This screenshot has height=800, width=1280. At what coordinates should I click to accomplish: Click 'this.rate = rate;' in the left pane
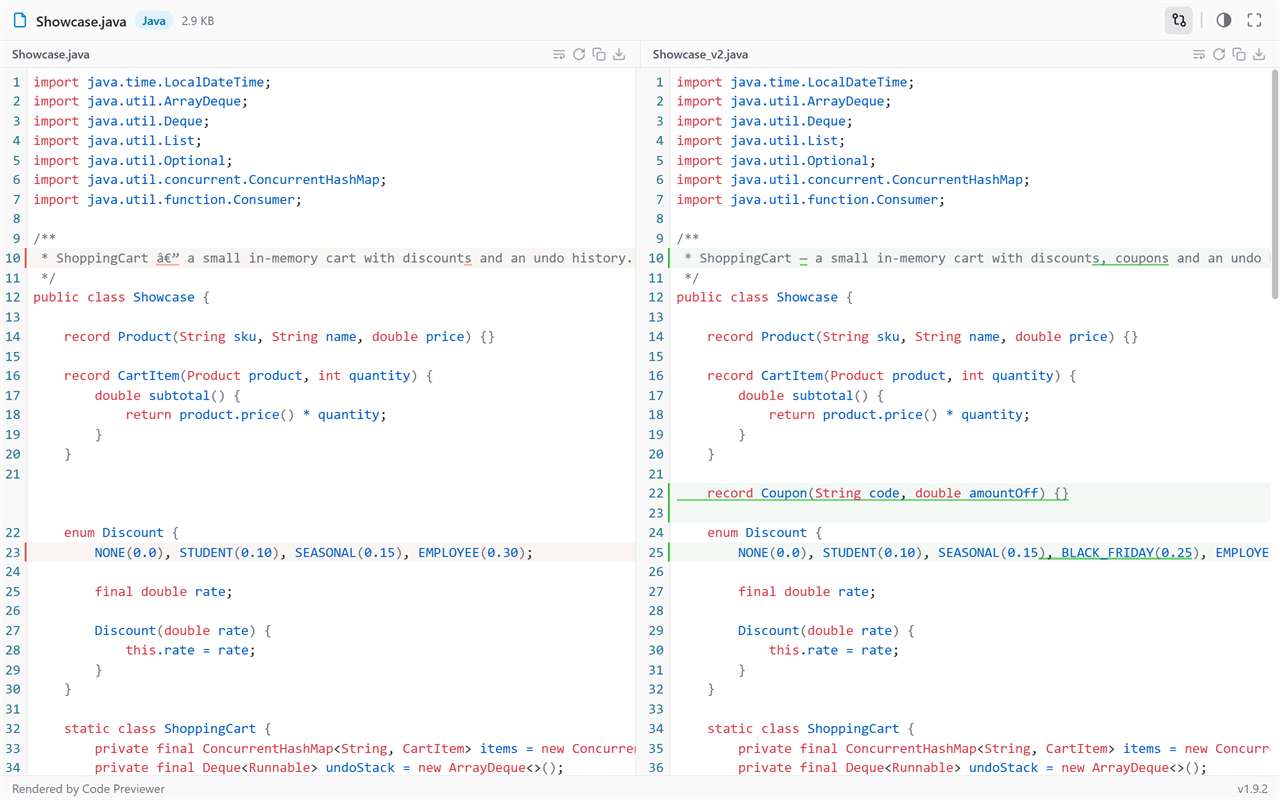(191, 650)
